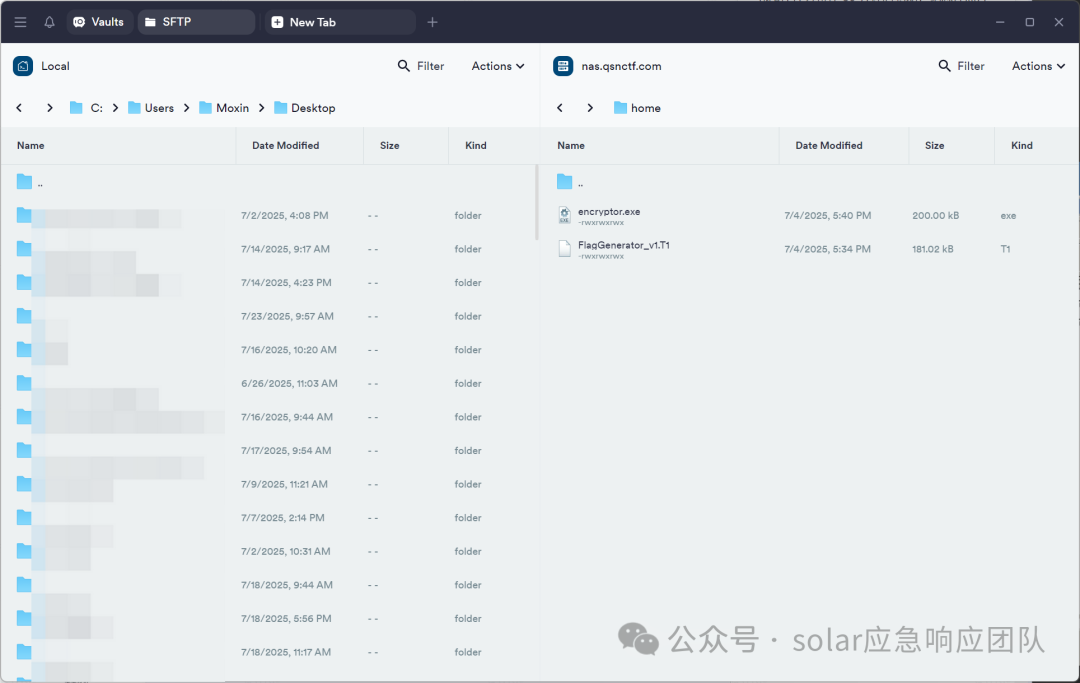Expand Actions dropdown in Local pane

coord(498,66)
